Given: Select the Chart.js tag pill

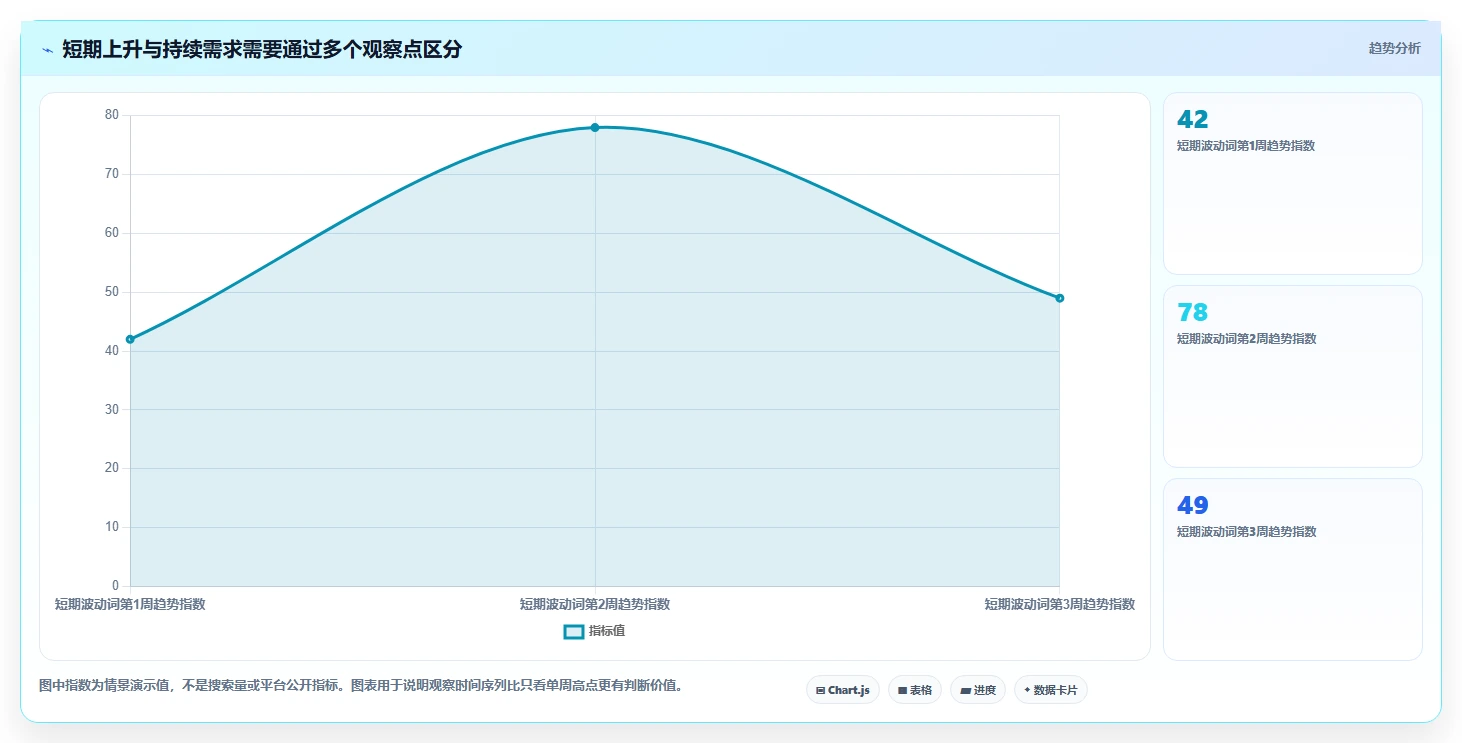Looking at the screenshot, I should (843, 690).
